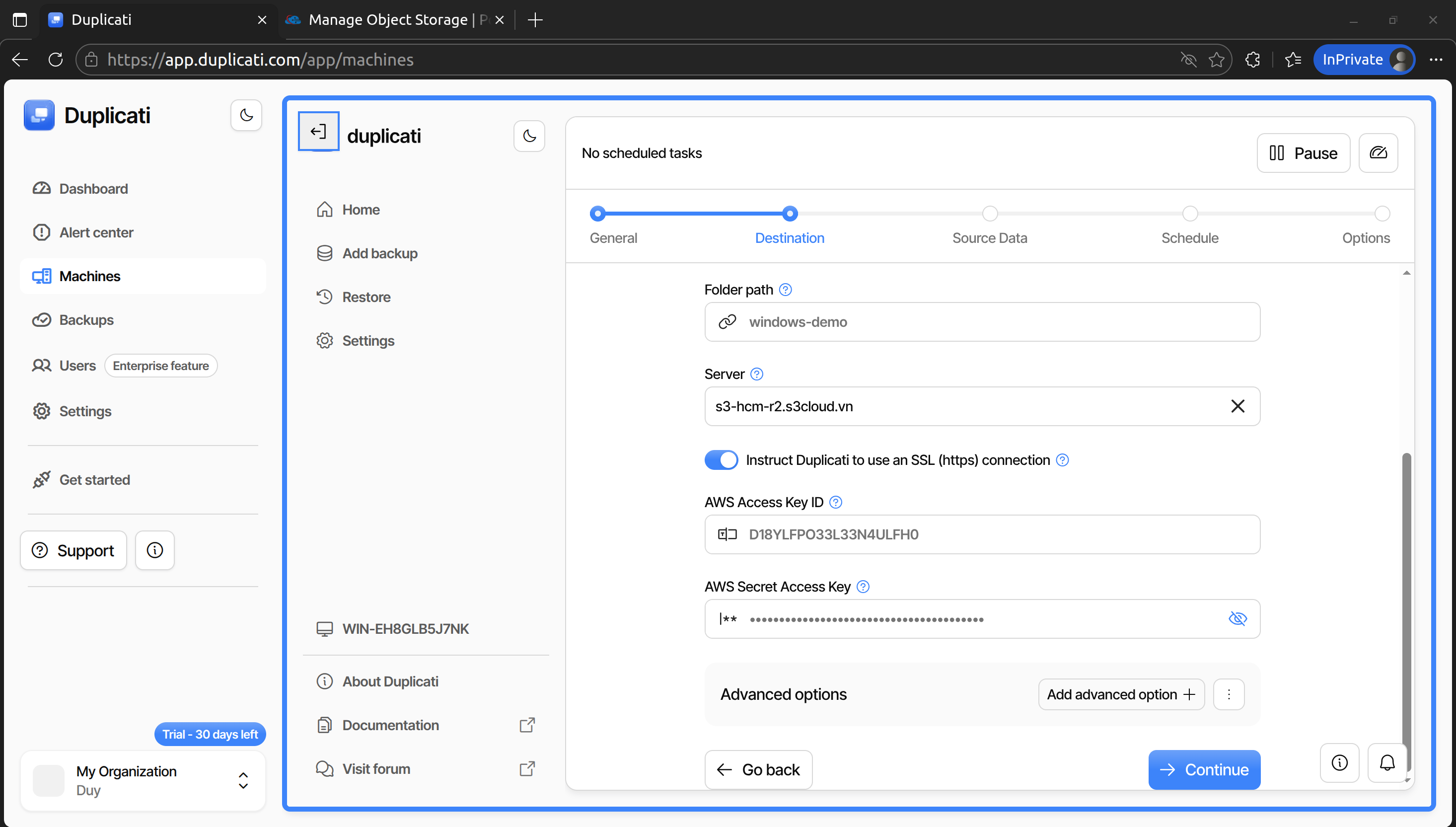Click the AWS Secret Access Key help icon

tap(863, 587)
